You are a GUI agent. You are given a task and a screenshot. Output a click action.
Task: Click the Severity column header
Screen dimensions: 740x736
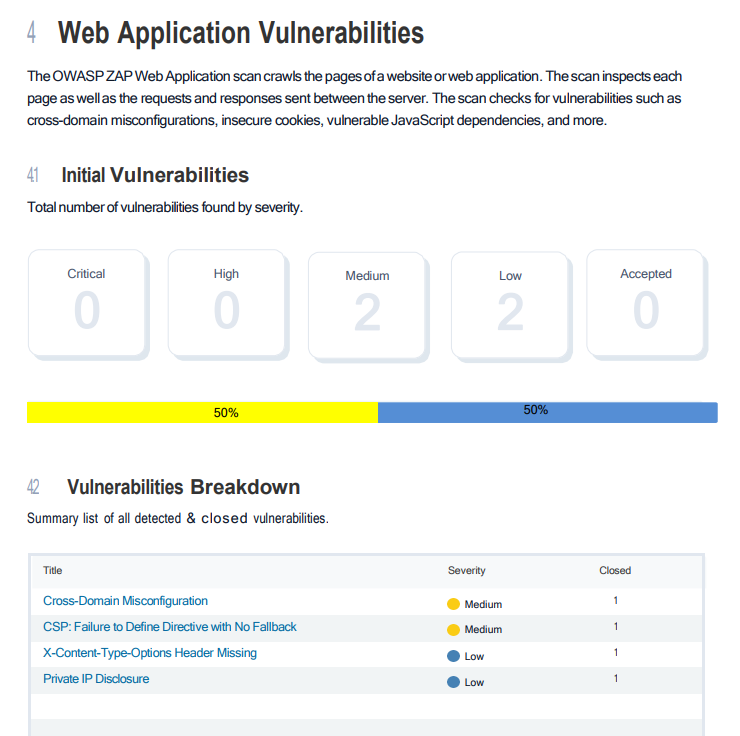(466, 570)
